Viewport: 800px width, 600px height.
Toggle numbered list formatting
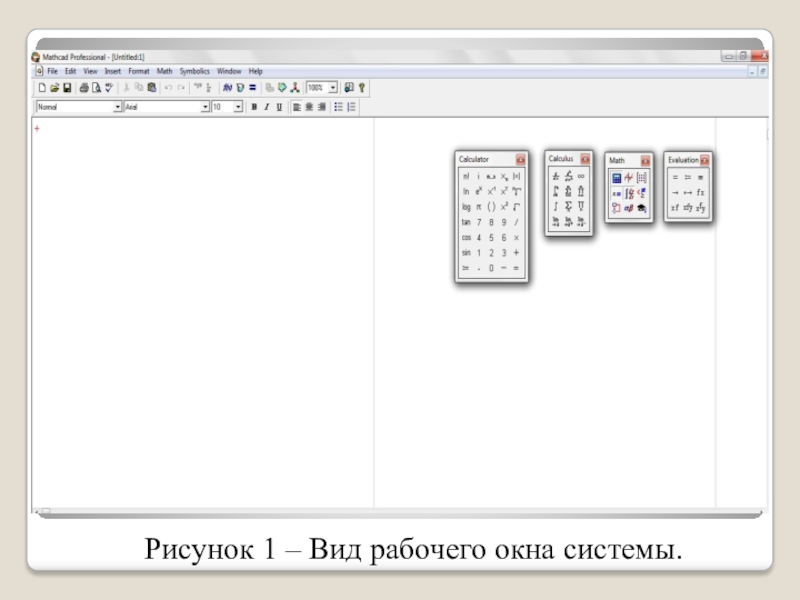tap(351, 107)
